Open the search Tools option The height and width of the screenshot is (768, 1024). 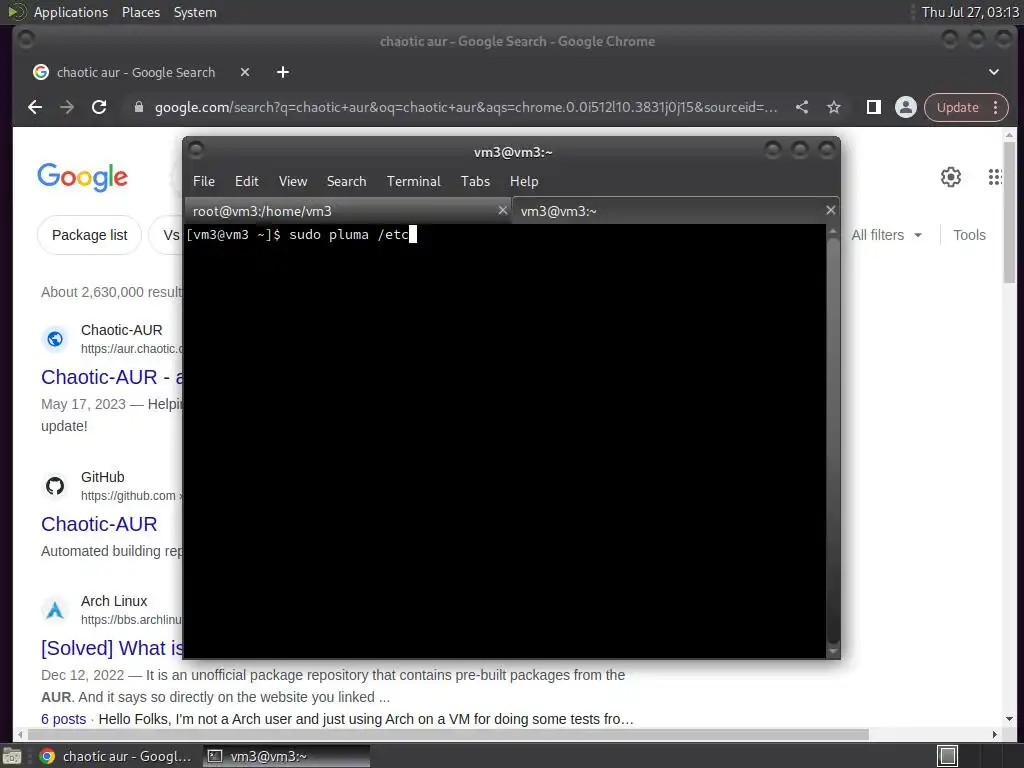click(969, 235)
